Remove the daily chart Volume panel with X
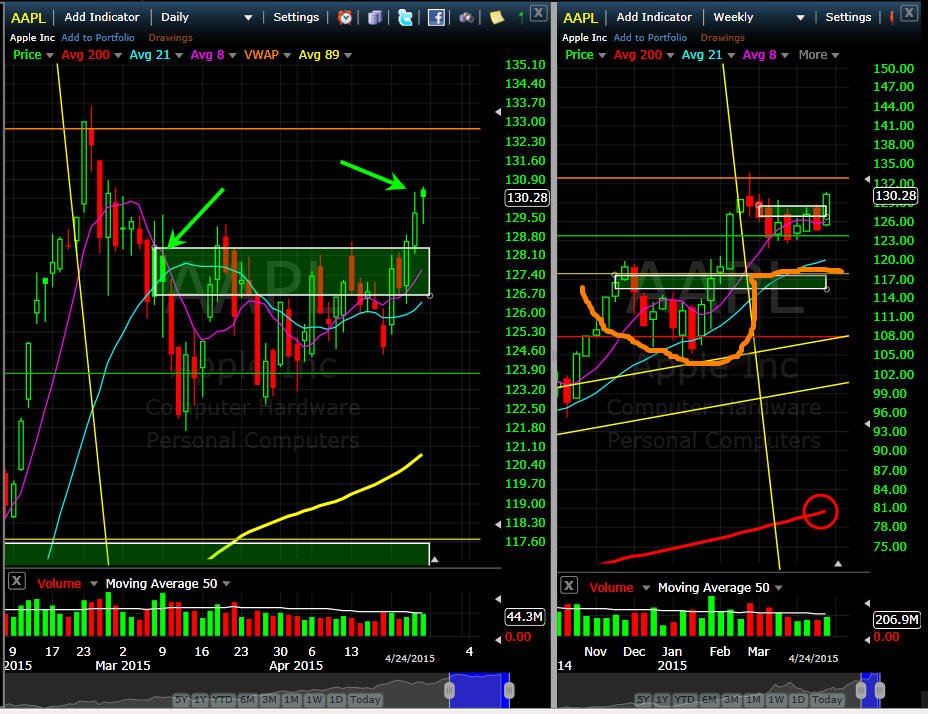This screenshot has height=714, width=928. coord(17,581)
